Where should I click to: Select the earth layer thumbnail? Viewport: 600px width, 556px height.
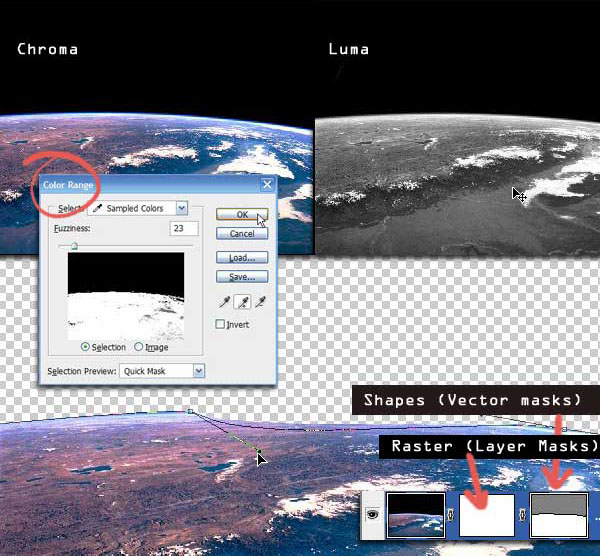pos(416,515)
